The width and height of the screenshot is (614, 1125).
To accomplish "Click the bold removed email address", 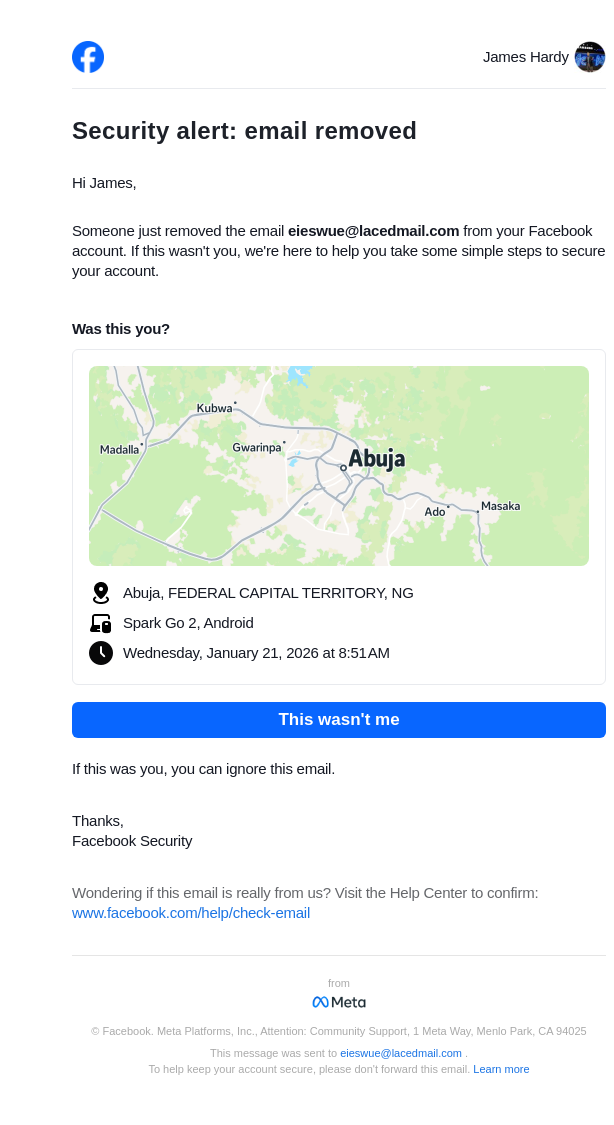I will pyautogui.click(x=373, y=231).
